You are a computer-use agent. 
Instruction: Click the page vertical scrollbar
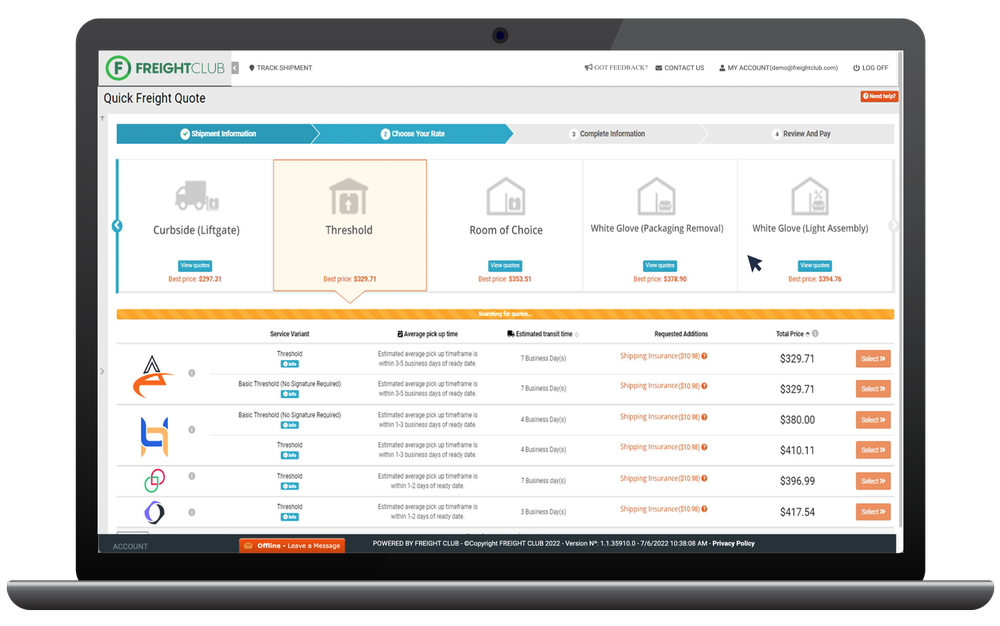[x=900, y=290]
